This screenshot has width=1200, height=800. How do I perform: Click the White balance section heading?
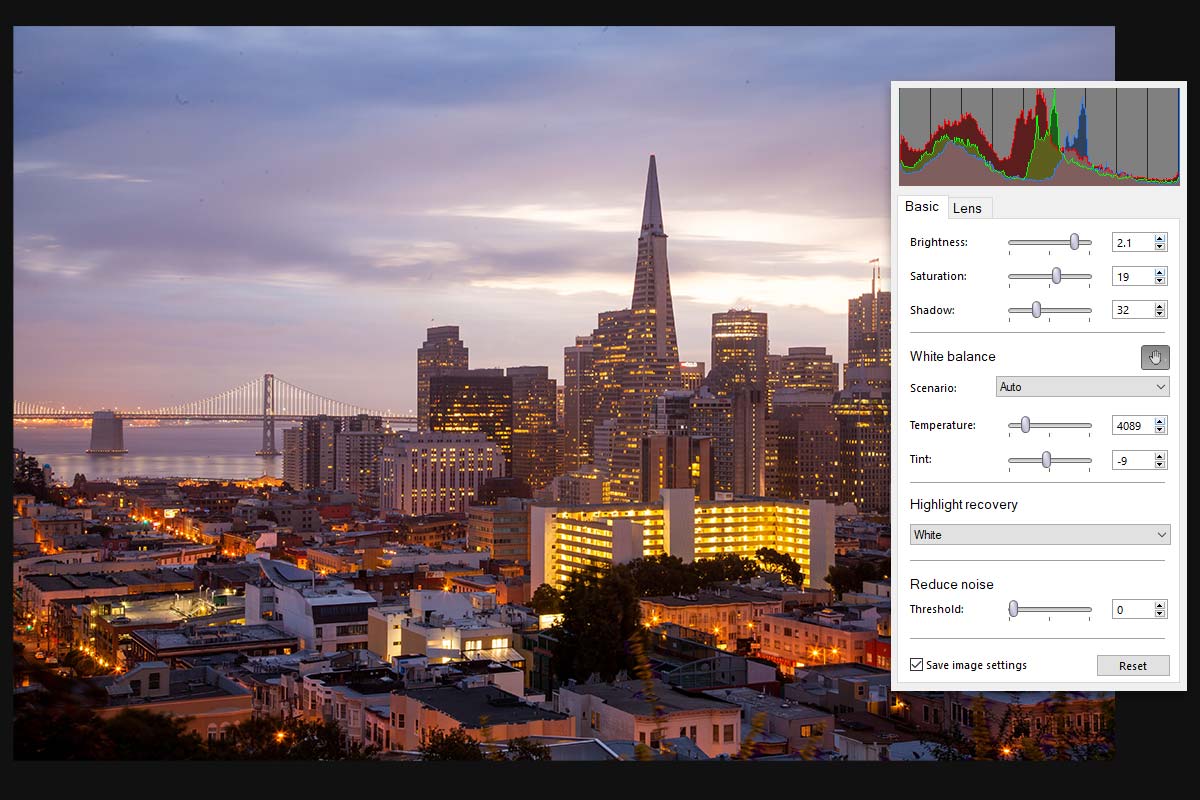952,356
